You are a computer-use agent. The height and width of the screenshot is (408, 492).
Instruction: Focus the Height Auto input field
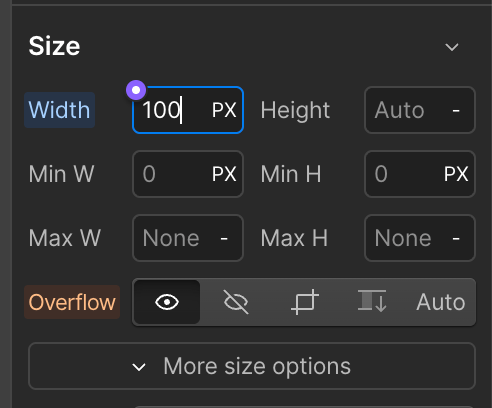click(x=420, y=110)
